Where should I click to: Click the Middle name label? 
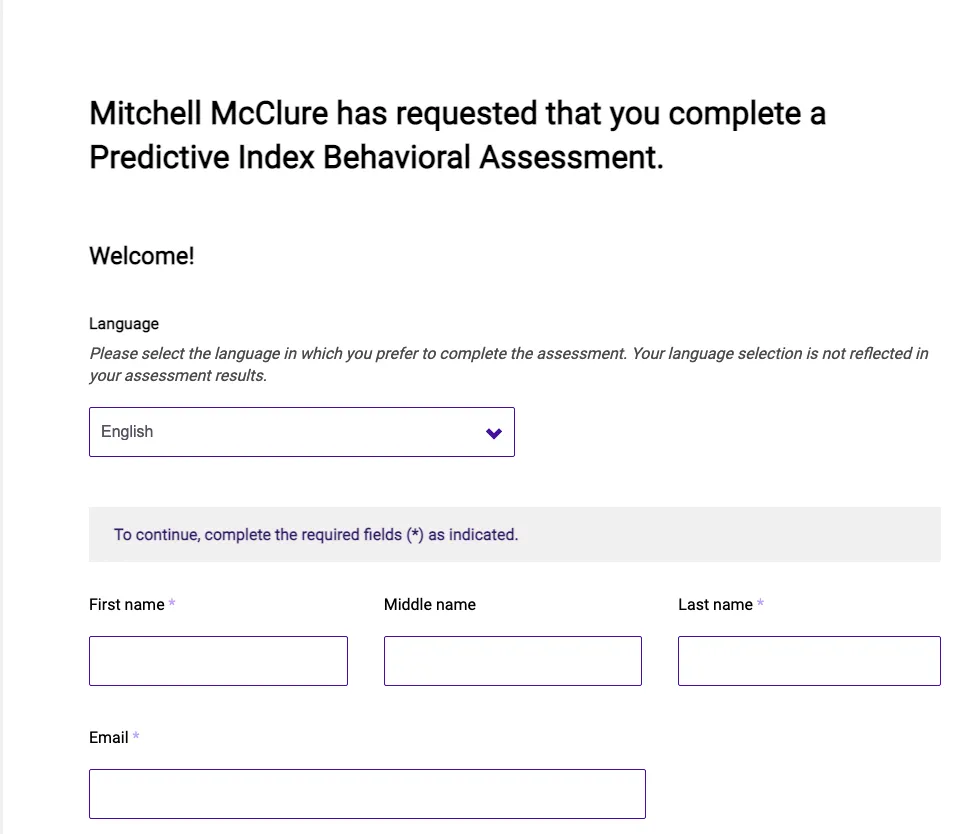click(429, 604)
